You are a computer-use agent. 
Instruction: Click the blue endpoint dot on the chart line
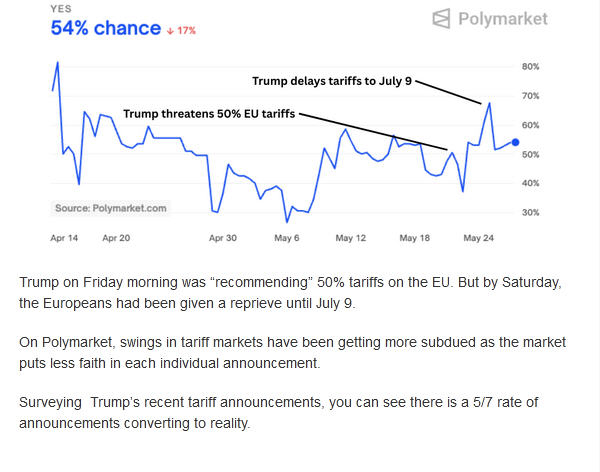pyautogui.click(x=515, y=142)
